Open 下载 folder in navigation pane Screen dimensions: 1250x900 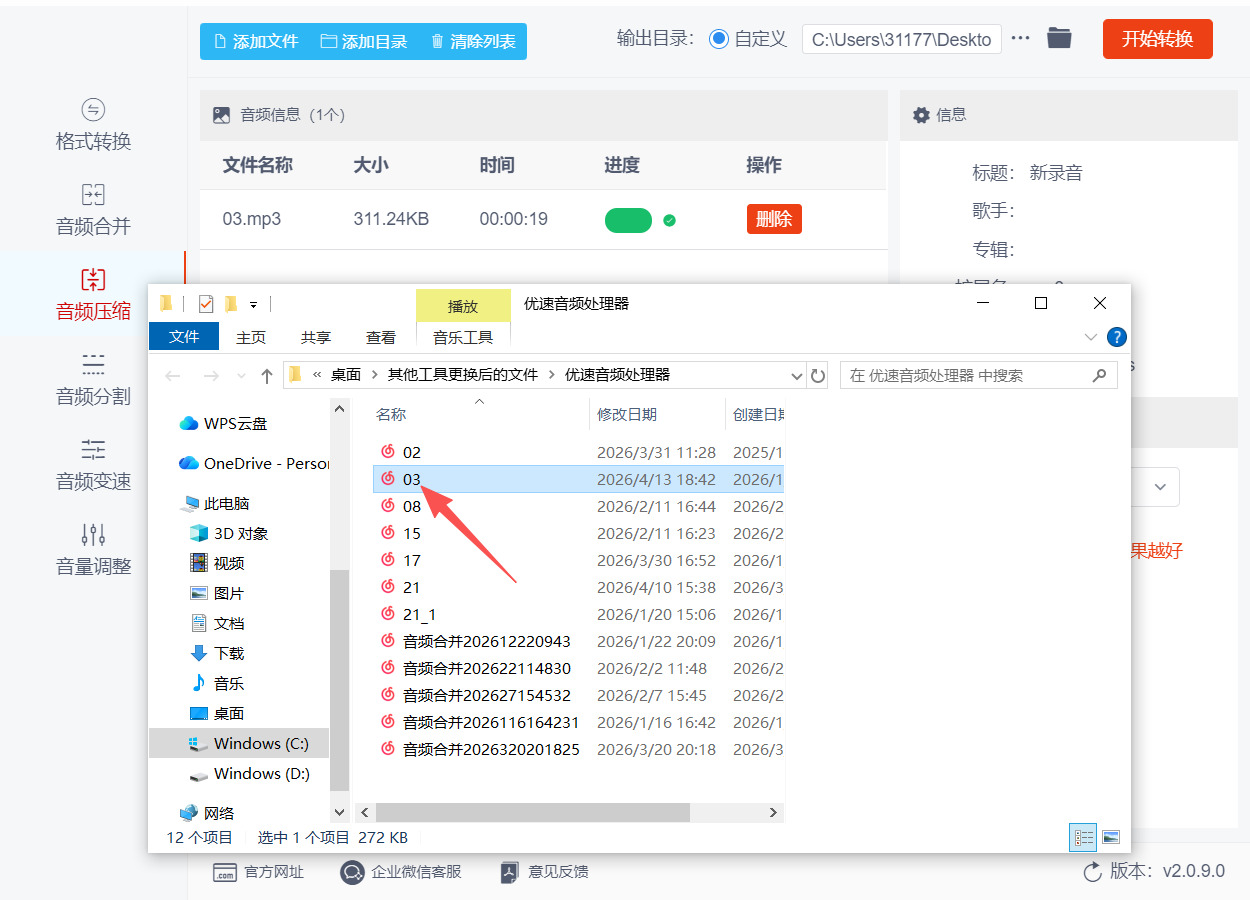(217, 653)
